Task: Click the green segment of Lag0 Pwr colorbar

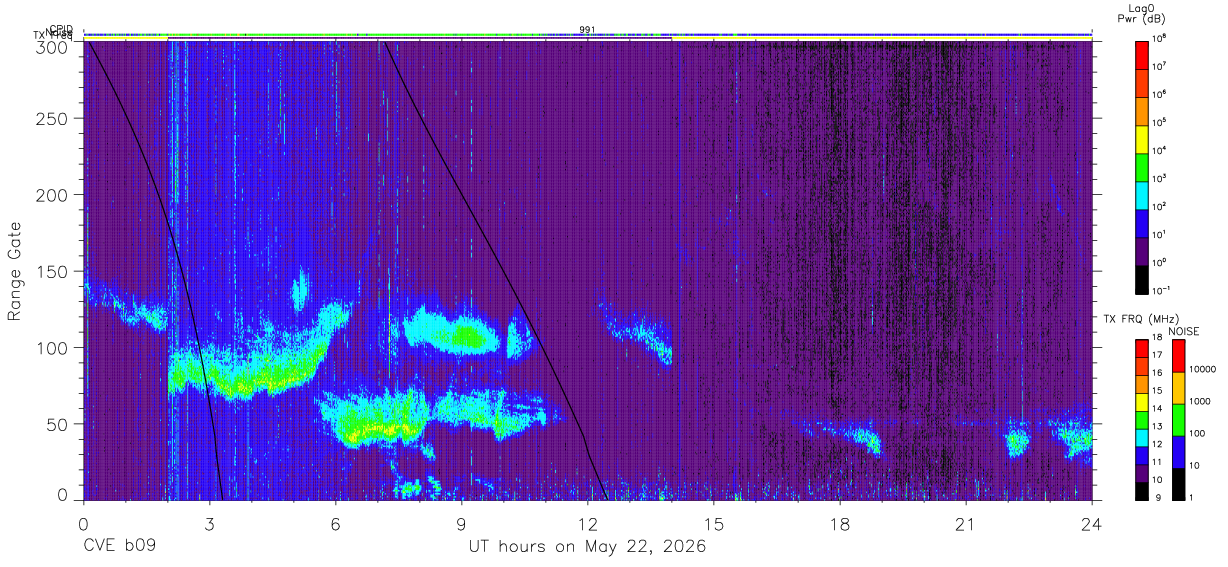Action: 1142,165
